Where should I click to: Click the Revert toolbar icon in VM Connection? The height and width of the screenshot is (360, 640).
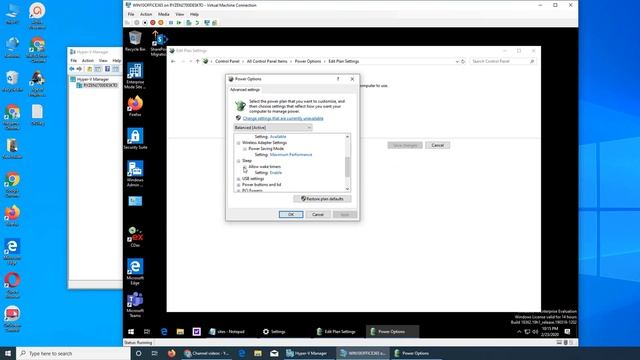[197, 22]
